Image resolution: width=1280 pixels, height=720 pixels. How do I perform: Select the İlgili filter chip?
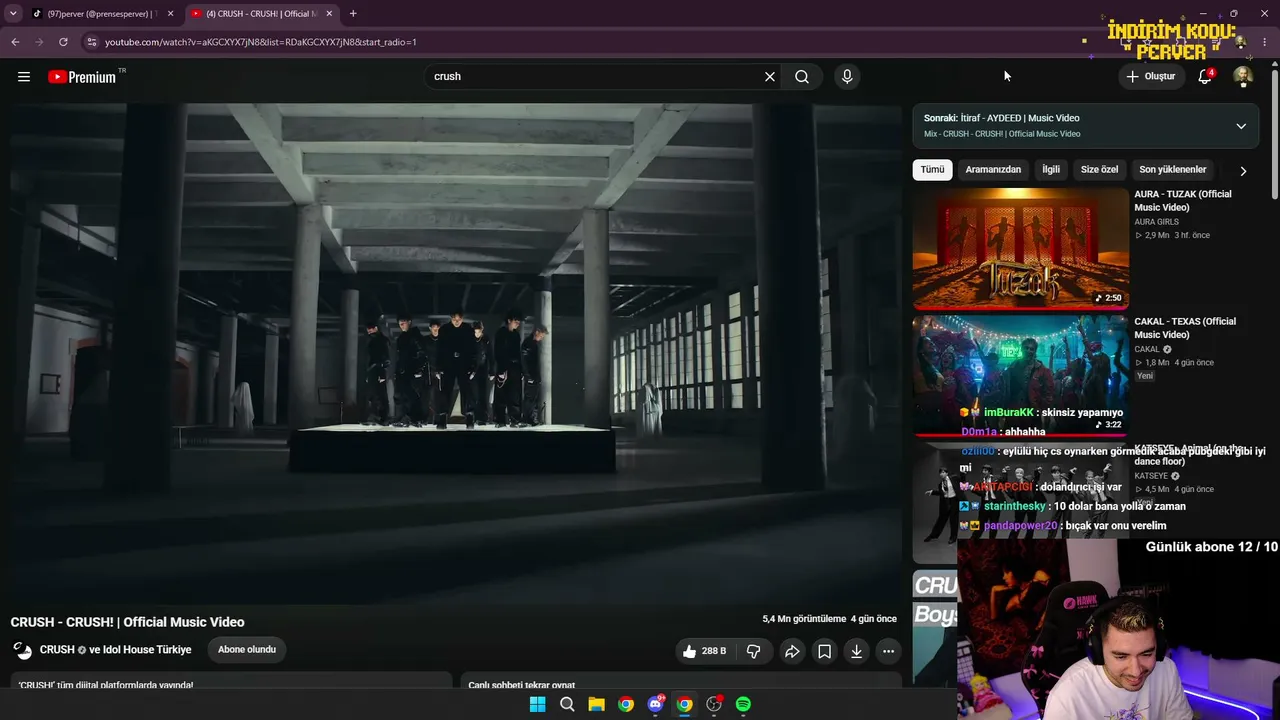coord(1051,170)
